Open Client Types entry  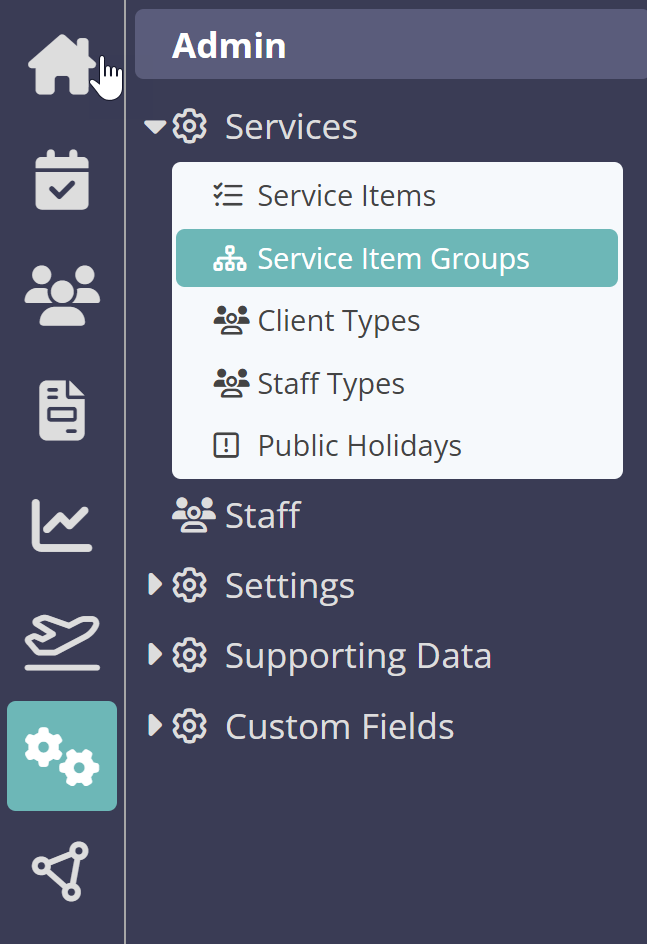click(x=397, y=321)
